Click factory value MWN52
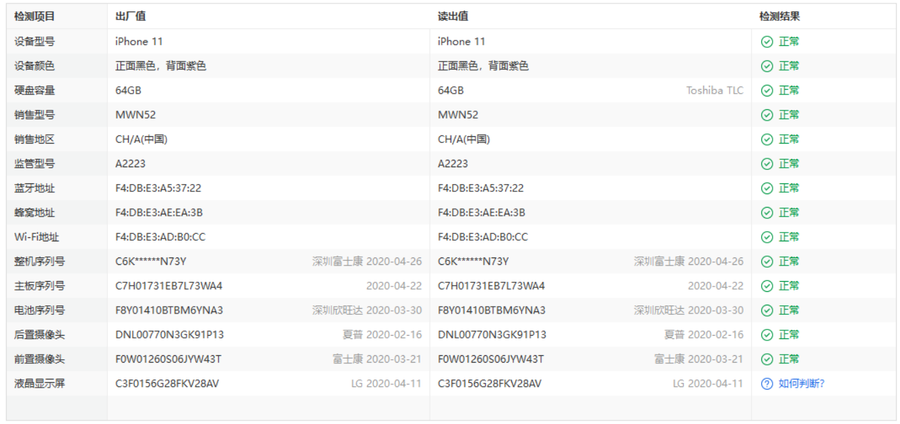The image size is (900, 424). (135, 115)
